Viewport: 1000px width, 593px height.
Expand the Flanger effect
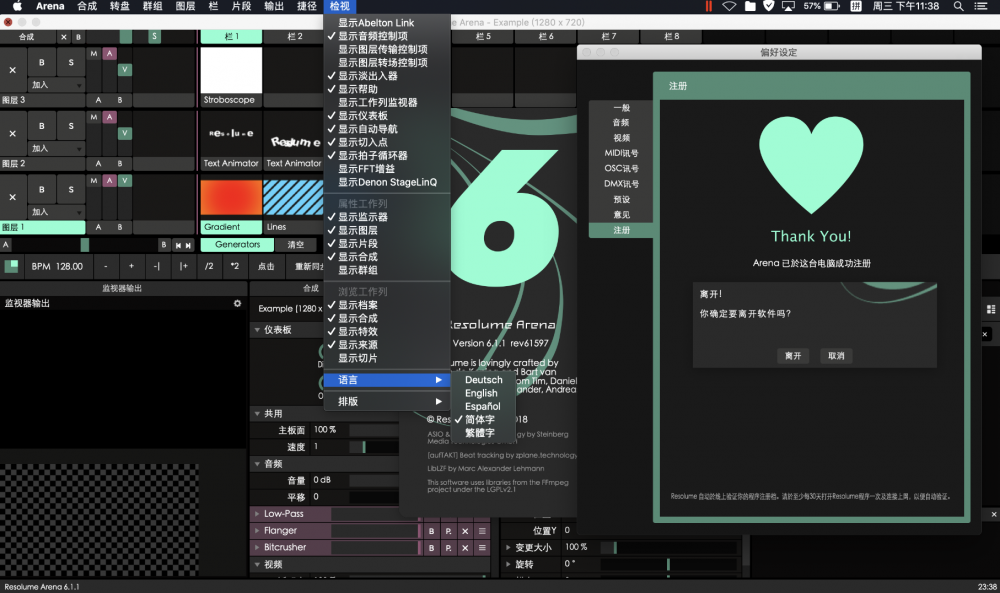tap(258, 531)
